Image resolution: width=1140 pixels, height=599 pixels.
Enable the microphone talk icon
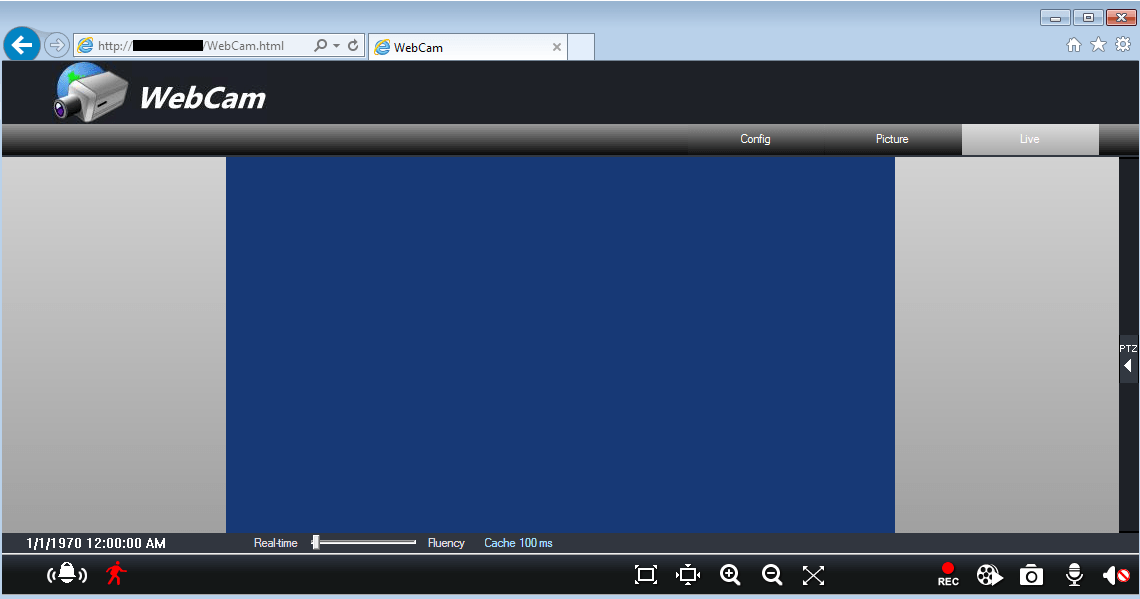click(1074, 575)
